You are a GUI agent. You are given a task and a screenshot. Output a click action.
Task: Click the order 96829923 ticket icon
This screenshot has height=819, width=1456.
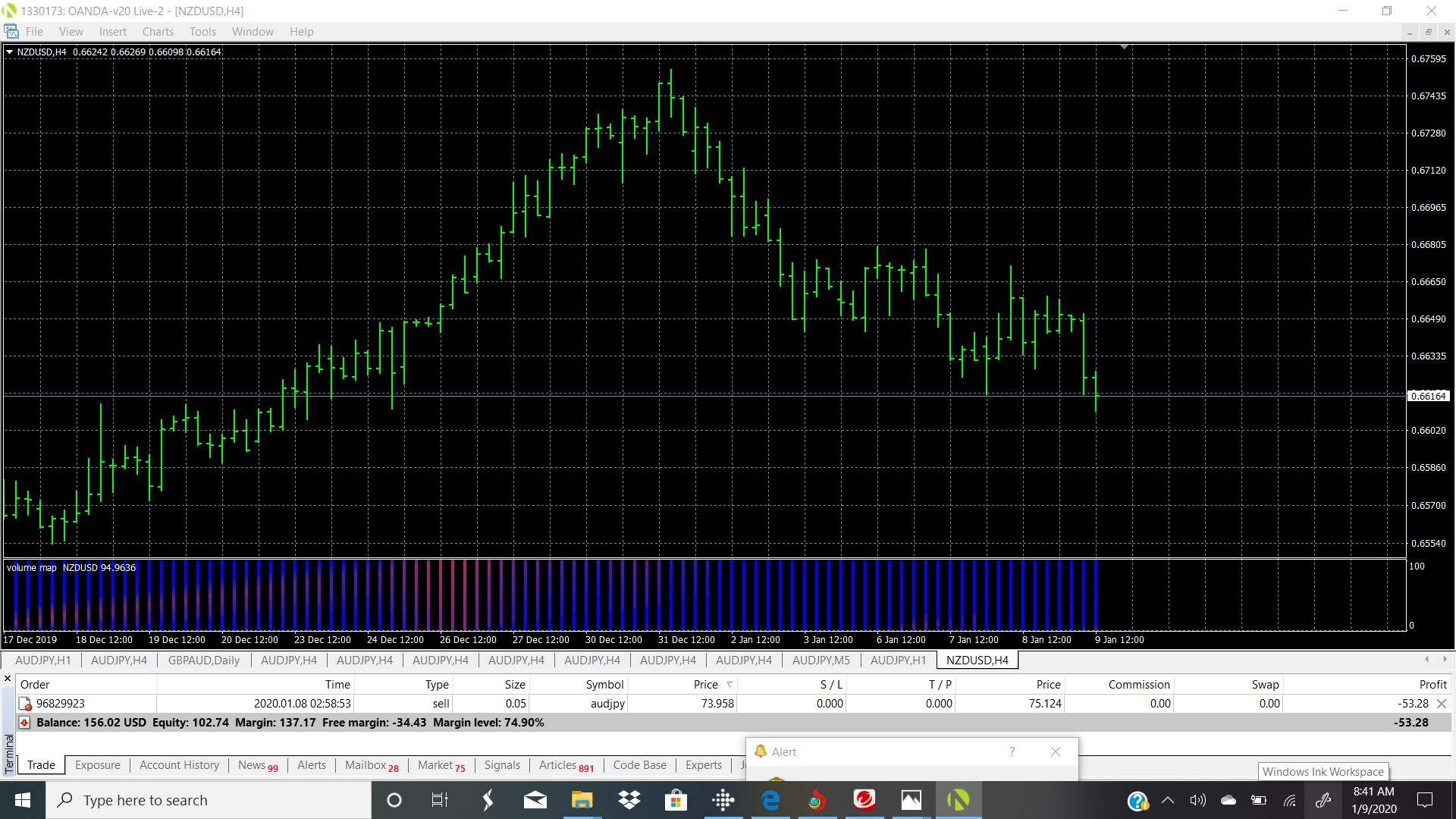(25, 704)
